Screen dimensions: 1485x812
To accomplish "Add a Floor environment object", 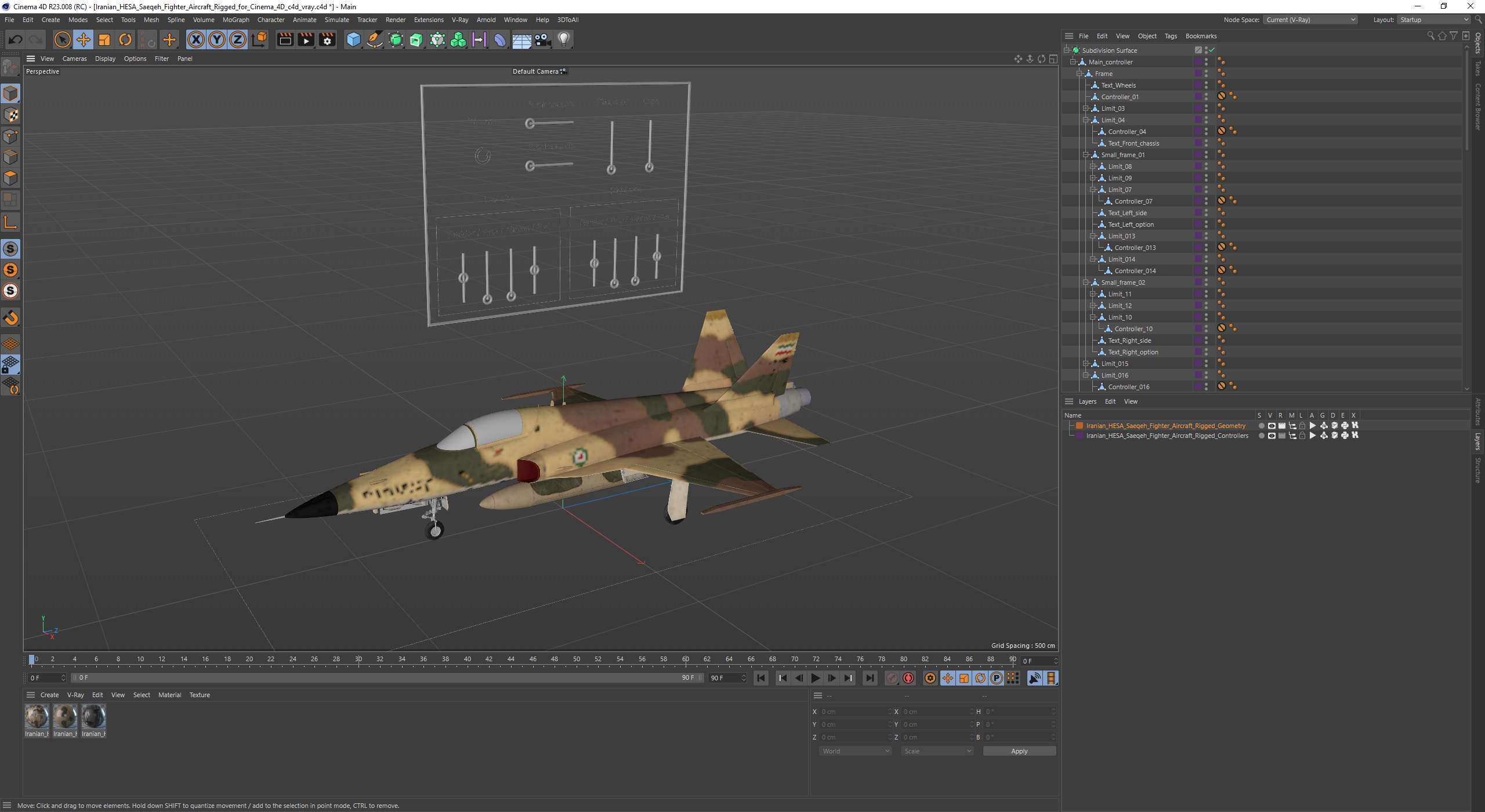I will click(521, 39).
